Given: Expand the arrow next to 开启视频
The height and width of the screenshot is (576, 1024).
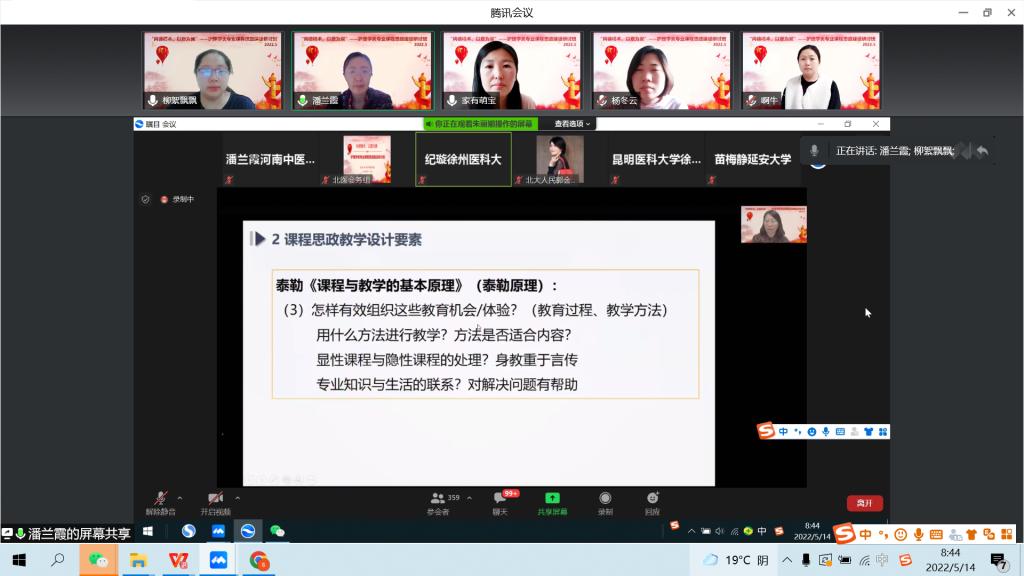Looking at the screenshot, I should click(x=237, y=497).
